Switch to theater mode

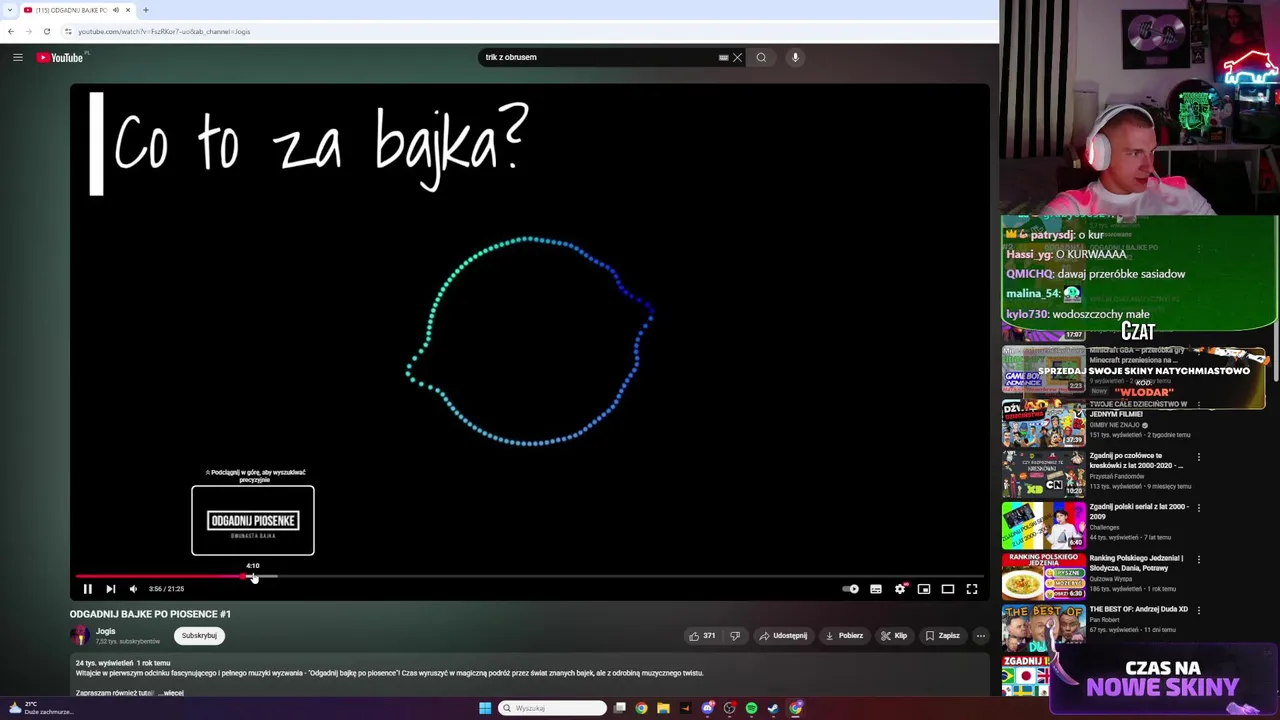coord(948,589)
